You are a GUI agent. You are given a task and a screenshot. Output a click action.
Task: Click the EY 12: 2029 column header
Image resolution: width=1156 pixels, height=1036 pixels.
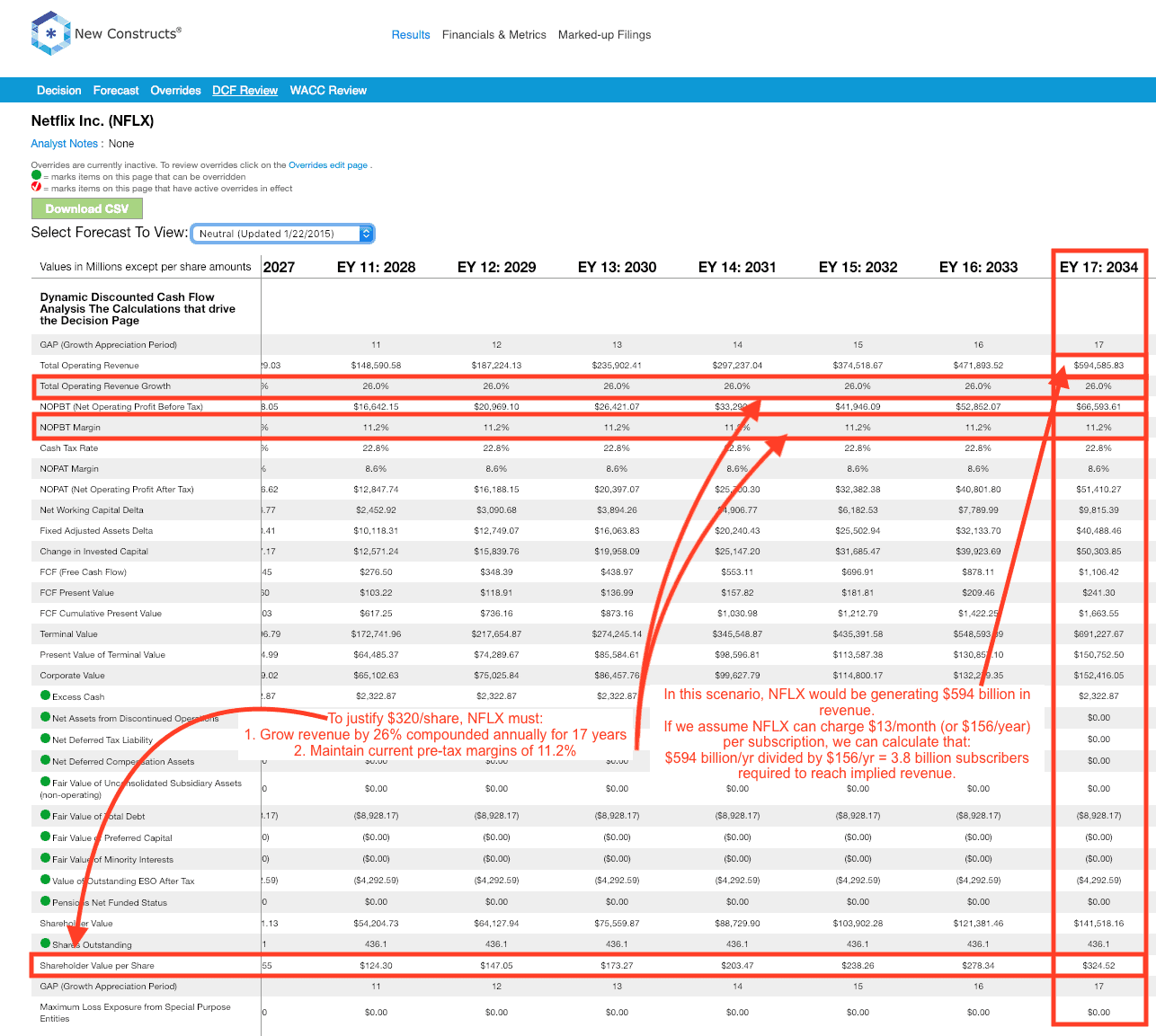(x=496, y=267)
